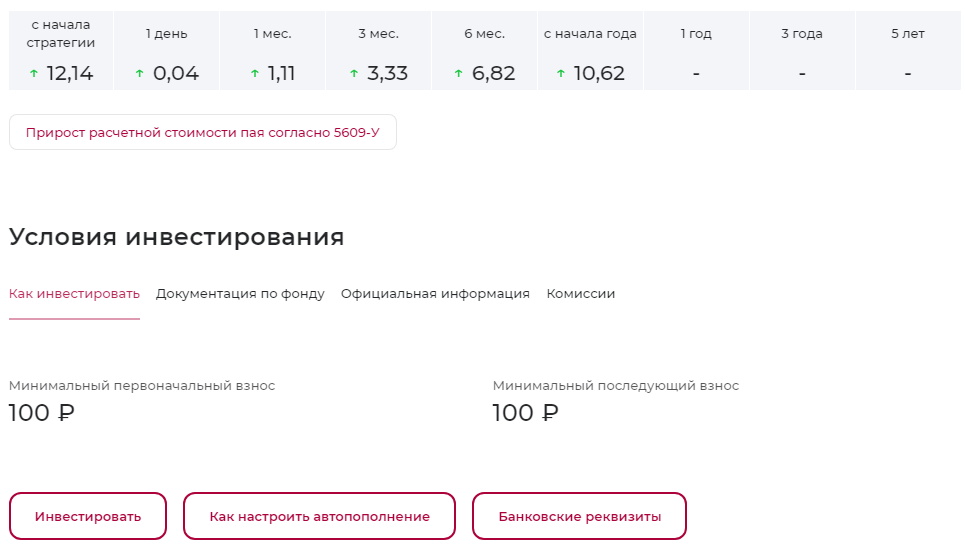
Task: Select the 3 мес. period header
Action: coord(378,34)
